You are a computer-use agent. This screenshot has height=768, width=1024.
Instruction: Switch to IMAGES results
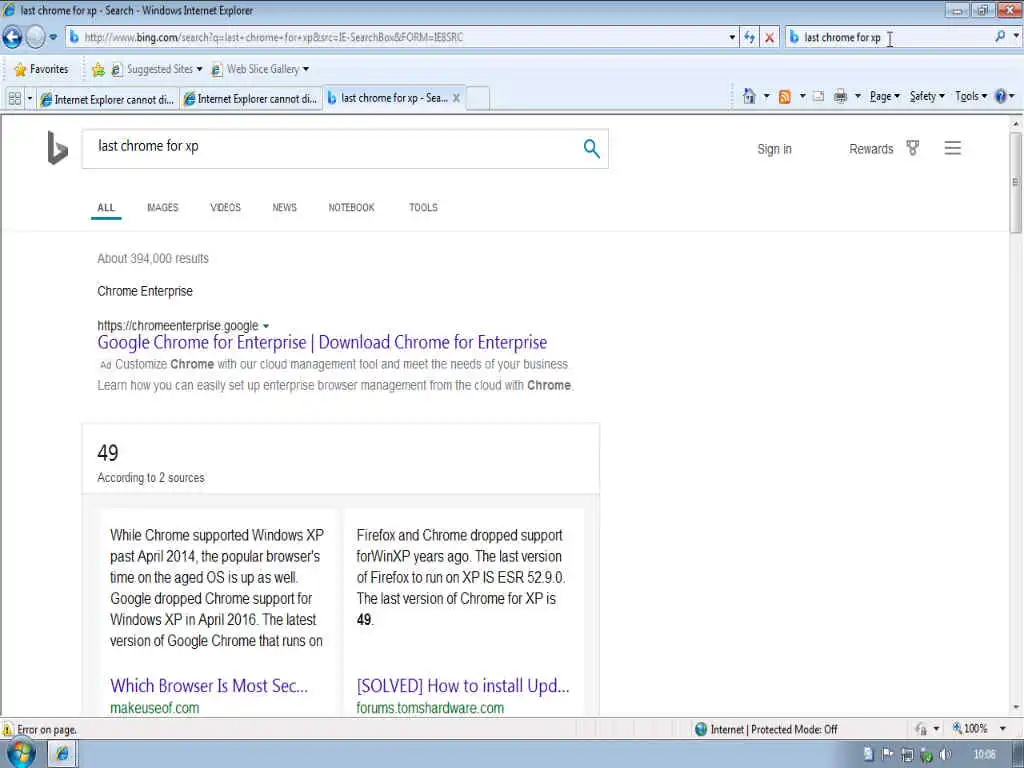pos(163,208)
